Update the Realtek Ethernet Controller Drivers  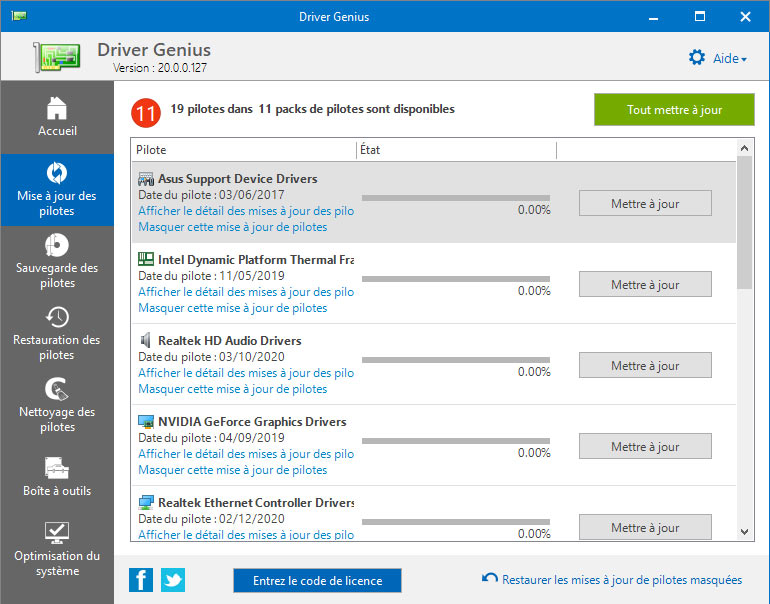[645, 527]
